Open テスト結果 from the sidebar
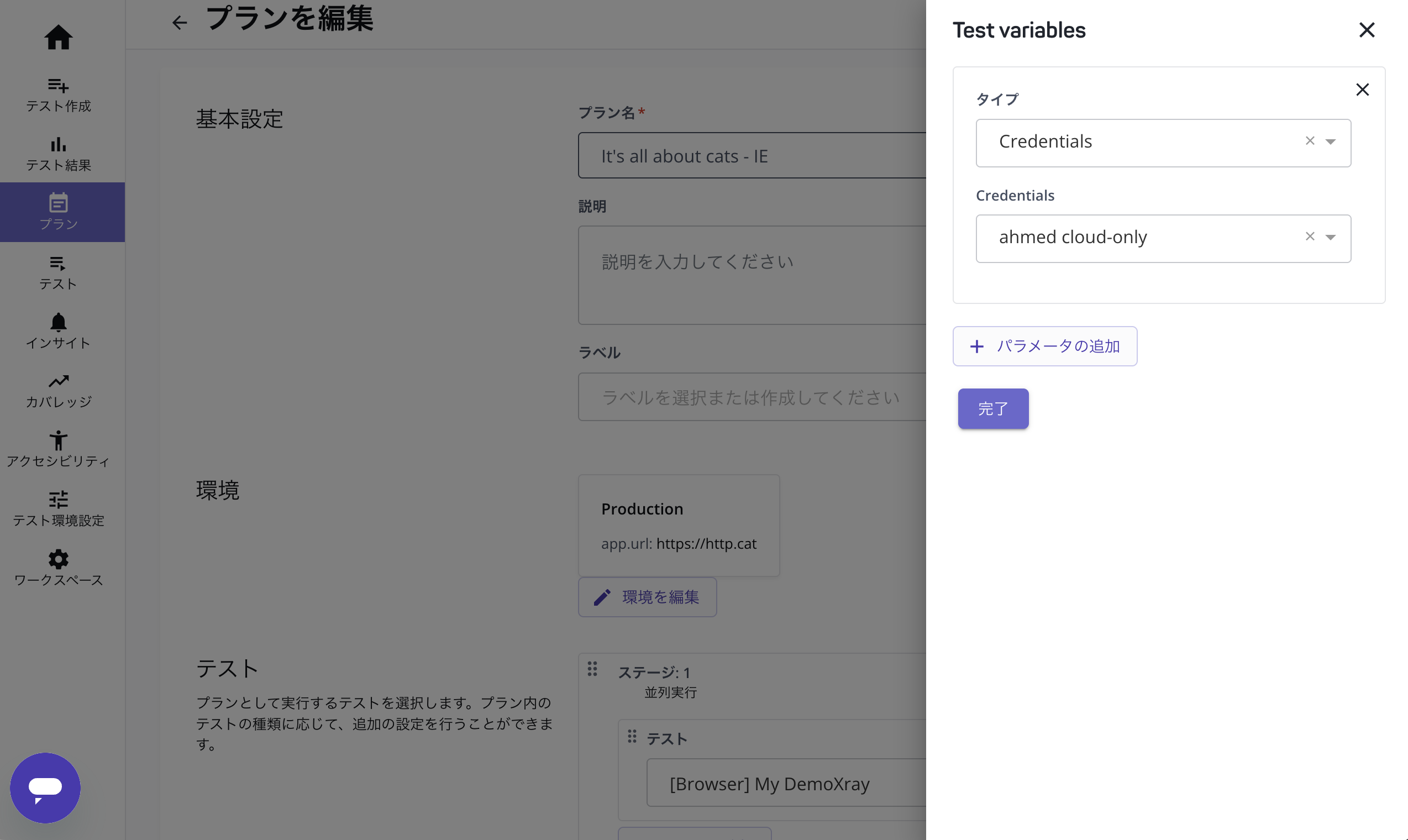The image size is (1408, 840). 58,145
